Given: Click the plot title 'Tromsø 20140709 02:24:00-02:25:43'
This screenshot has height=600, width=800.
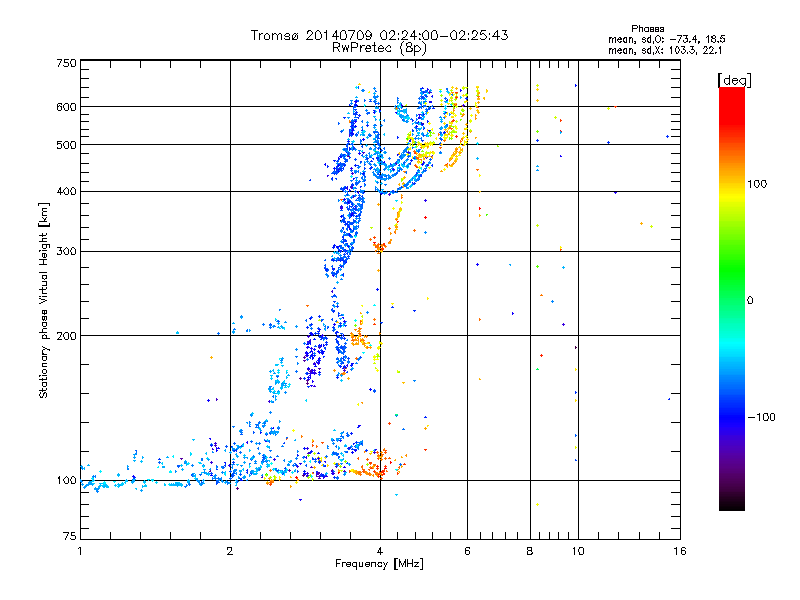Looking at the screenshot, I should click(379, 35).
